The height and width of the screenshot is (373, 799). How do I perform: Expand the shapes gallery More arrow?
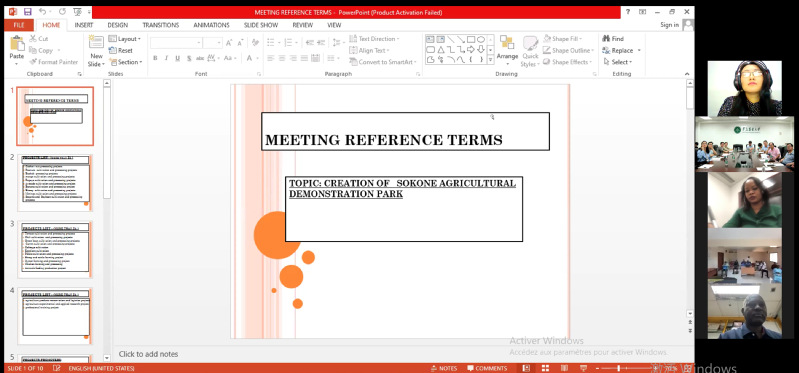[490, 60]
